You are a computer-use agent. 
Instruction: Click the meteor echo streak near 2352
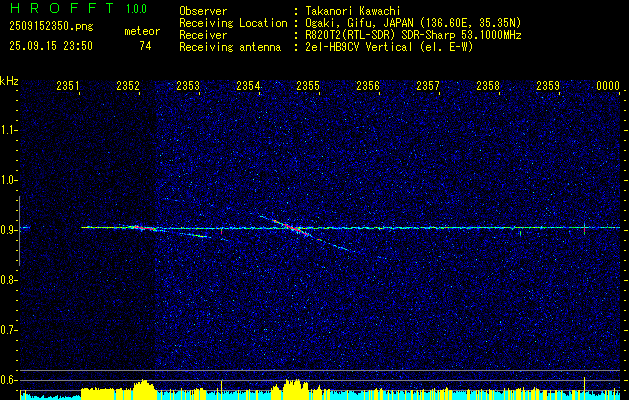pyautogui.click(x=144, y=228)
